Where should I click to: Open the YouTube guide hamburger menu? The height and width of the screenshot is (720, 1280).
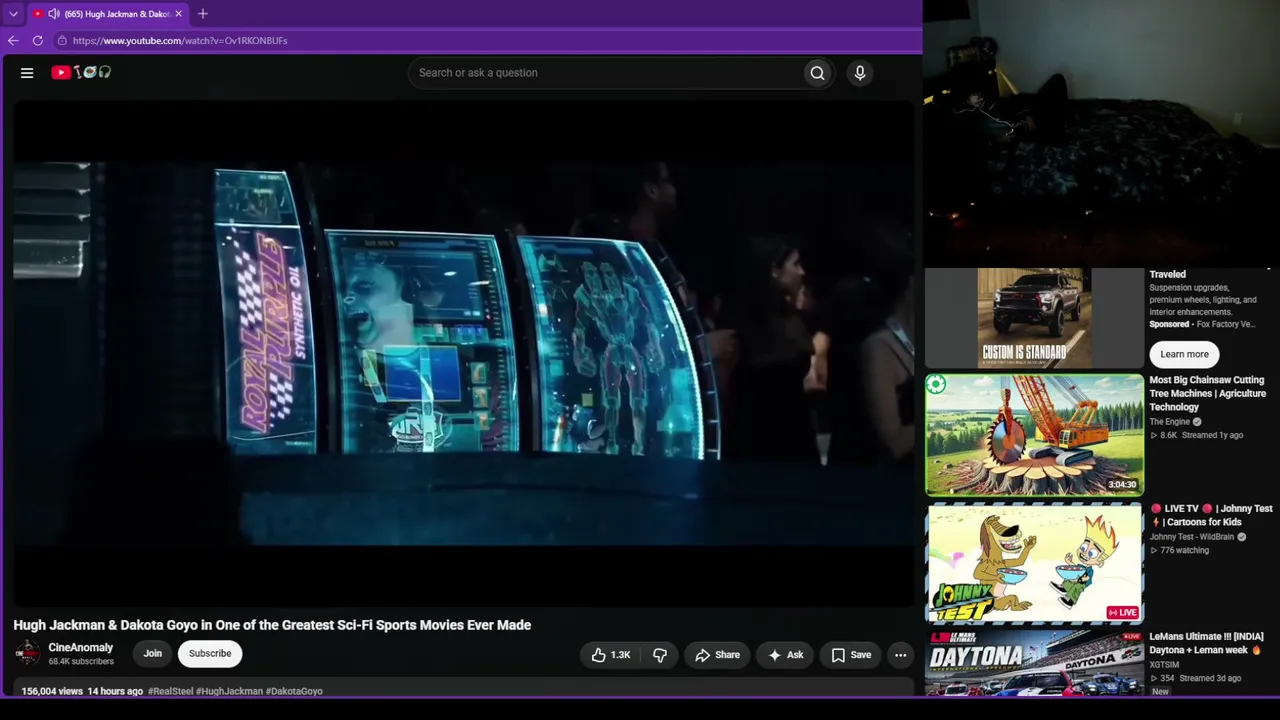(x=27, y=73)
